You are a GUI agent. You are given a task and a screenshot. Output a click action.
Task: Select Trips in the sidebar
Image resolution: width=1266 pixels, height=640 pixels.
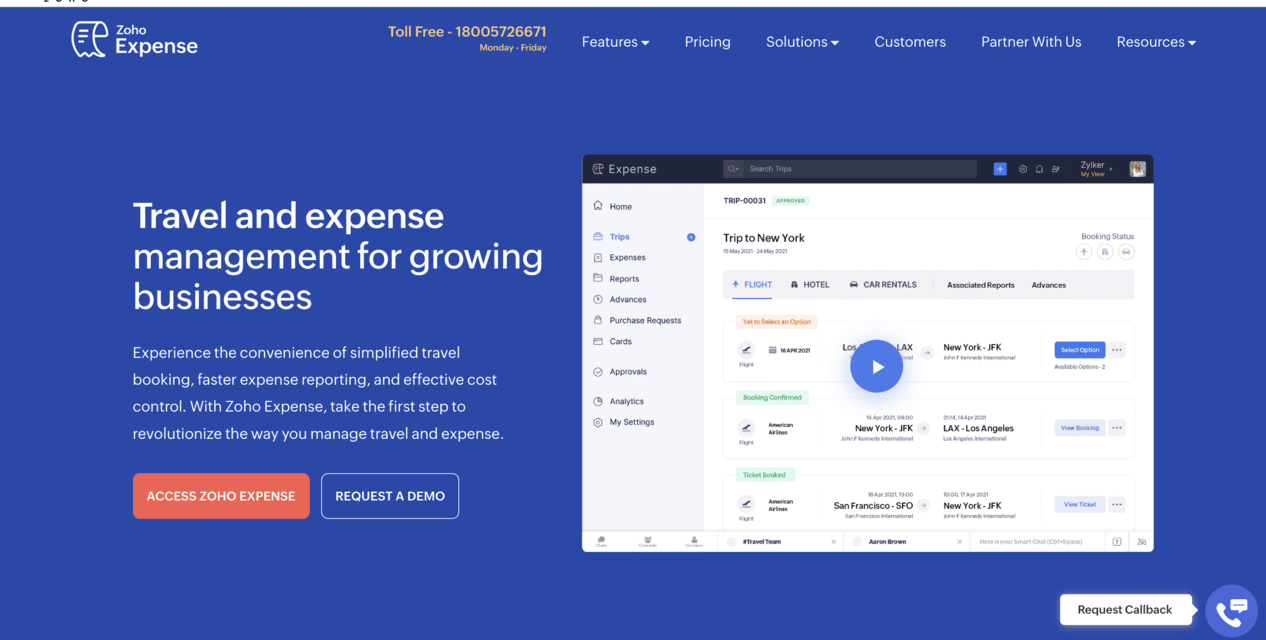point(620,237)
